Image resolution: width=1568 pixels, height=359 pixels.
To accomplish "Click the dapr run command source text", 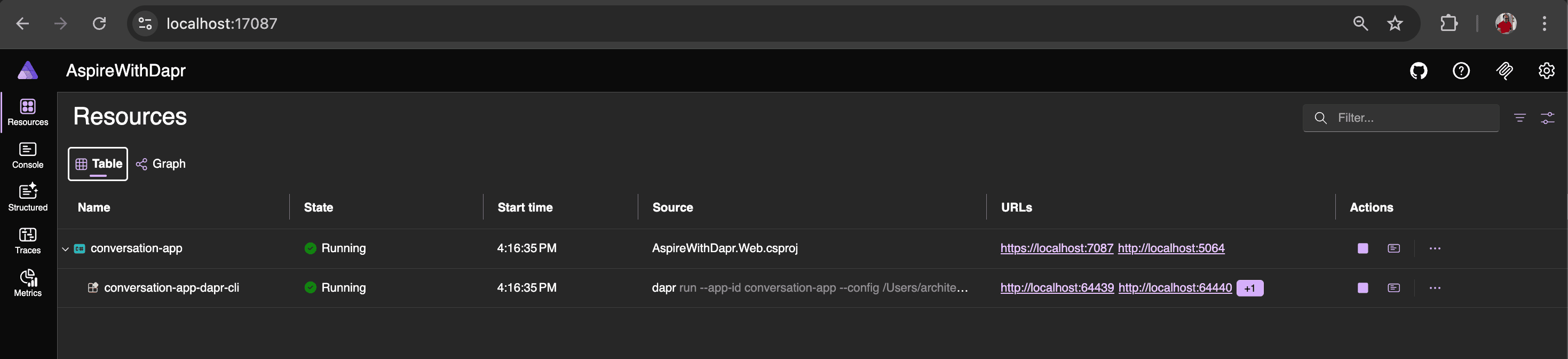I will pyautogui.click(x=810, y=288).
